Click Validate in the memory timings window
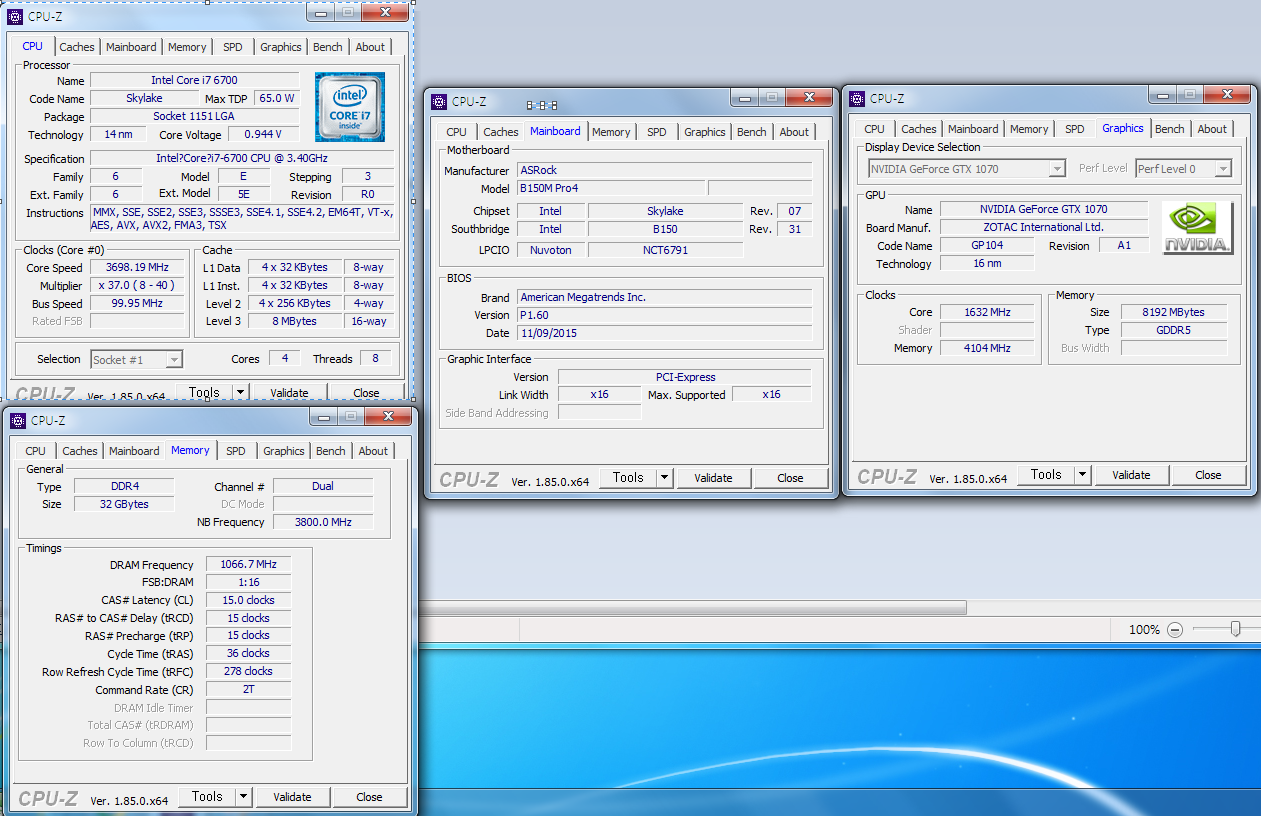This screenshot has height=816, width=1261. tap(292, 797)
